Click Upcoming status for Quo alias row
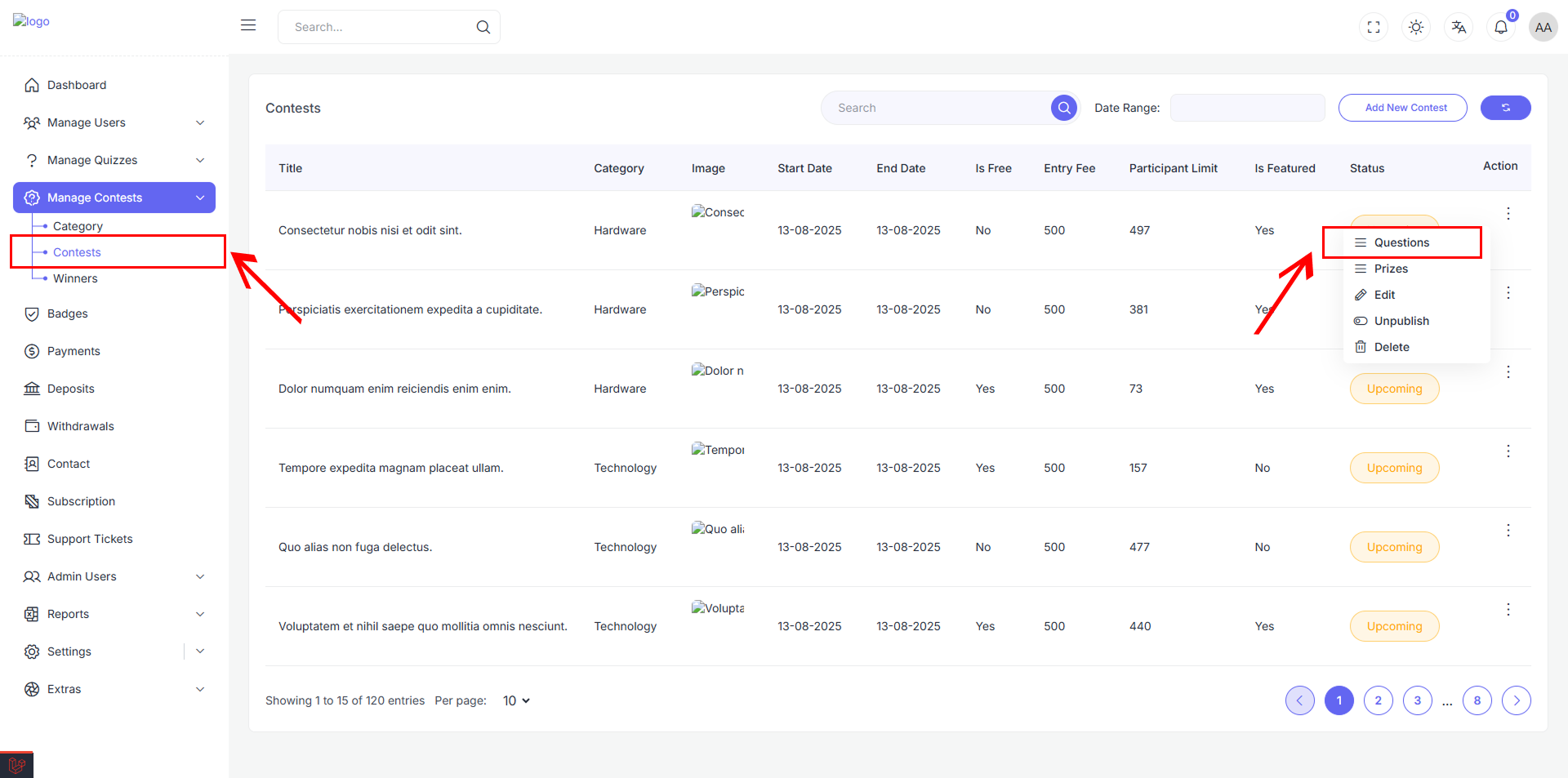Image resolution: width=1568 pixels, height=778 pixels. [x=1395, y=547]
